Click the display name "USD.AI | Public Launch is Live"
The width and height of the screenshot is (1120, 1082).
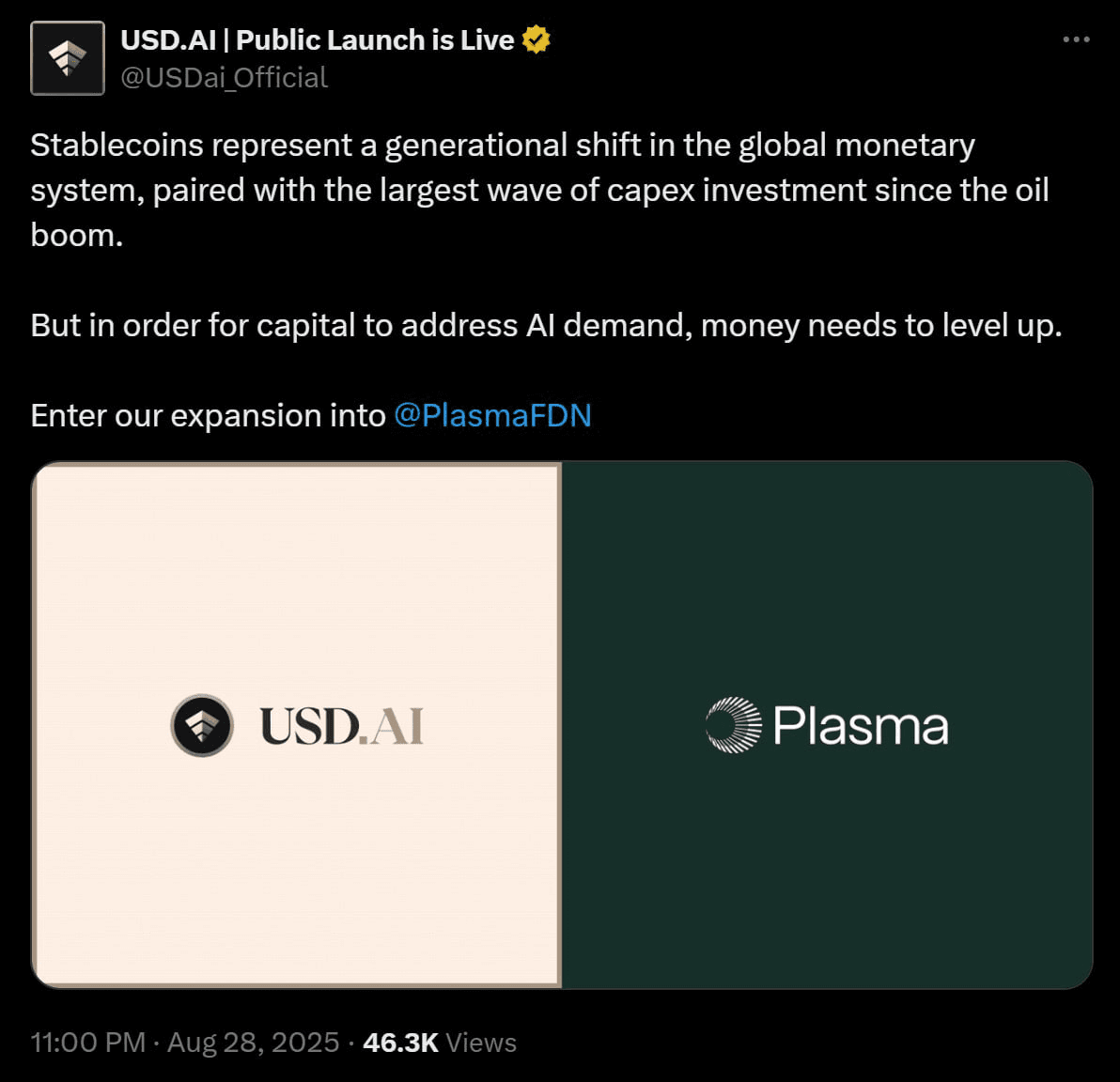click(x=318, y=40)
